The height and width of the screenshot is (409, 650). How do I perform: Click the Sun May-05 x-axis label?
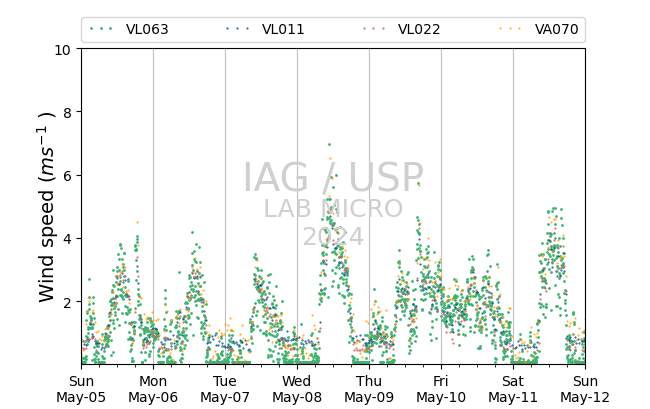coord(81,389)
